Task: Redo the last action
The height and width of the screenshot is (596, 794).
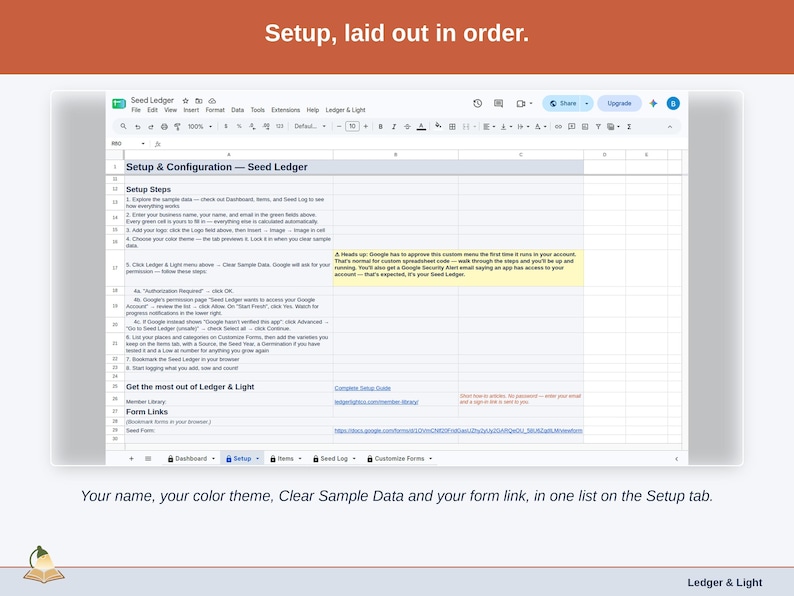Action: pyautogui.click(x=150, y=127)
